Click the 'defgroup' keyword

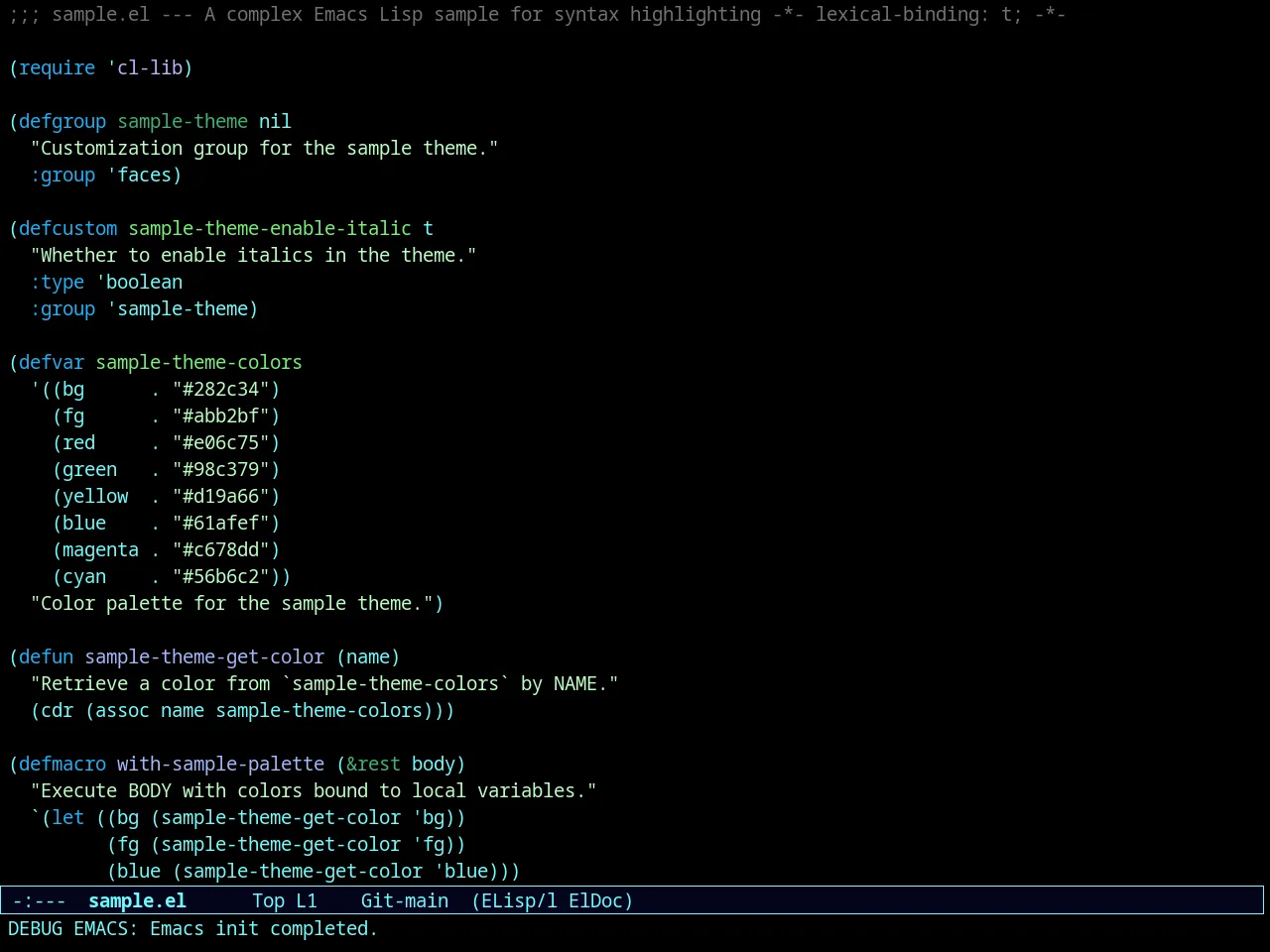pos(63,121)
